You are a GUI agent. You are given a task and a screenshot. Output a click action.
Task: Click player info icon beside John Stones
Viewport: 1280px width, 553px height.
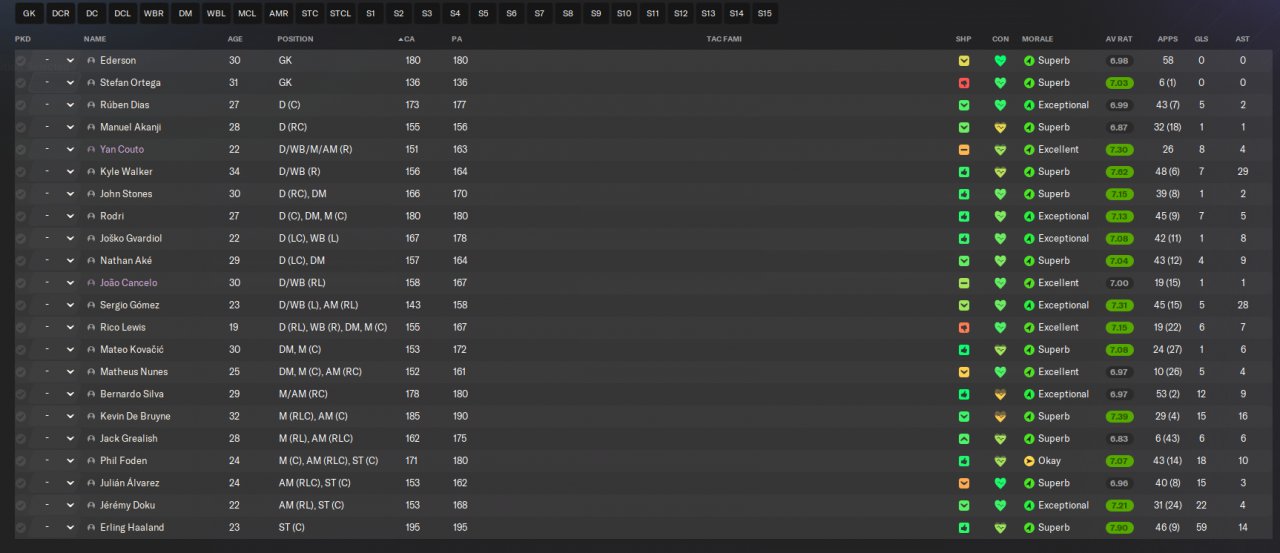(91, 194)
